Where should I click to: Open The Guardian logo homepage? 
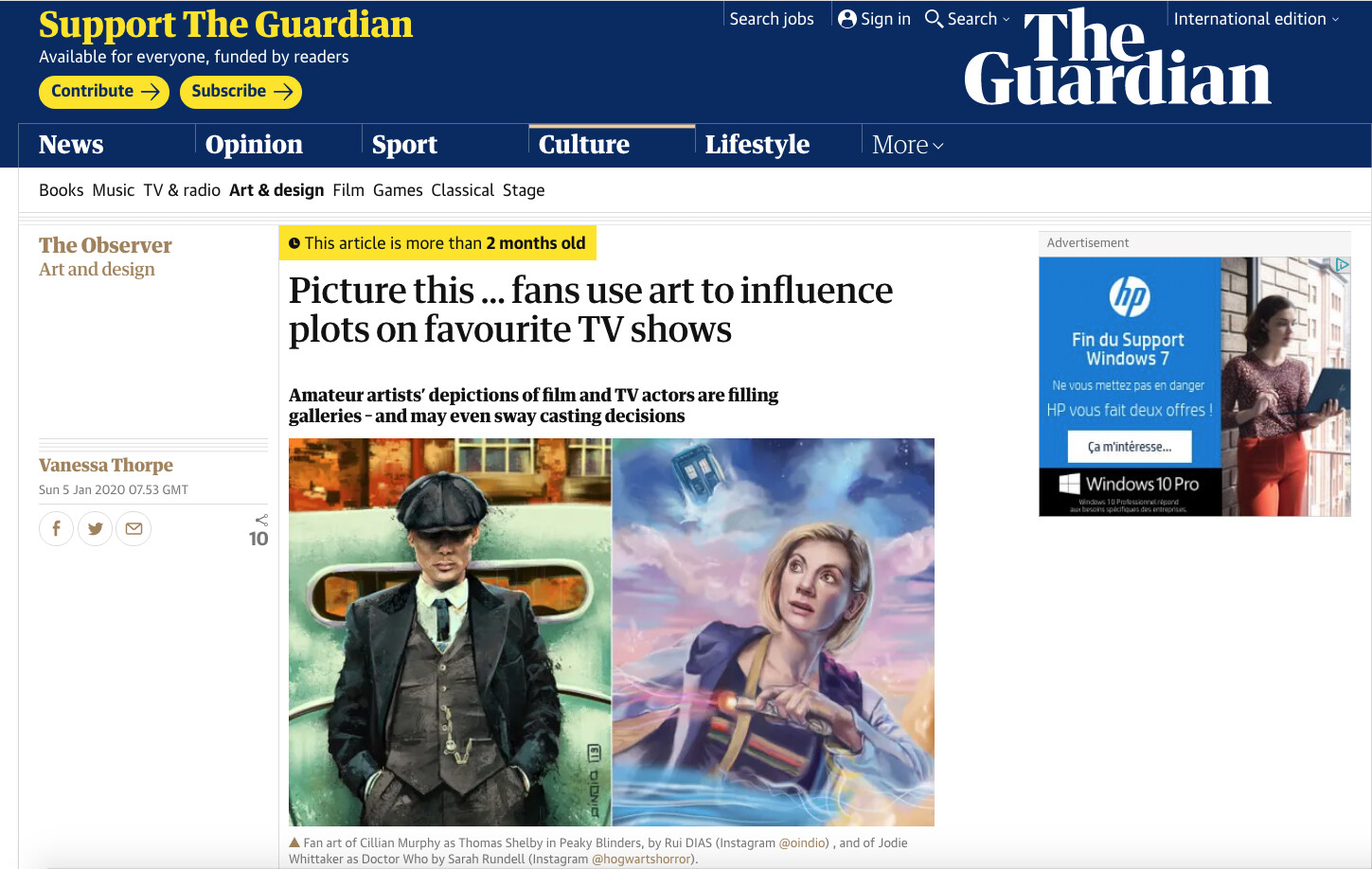pyautogui.click(x=1117, y=57)
